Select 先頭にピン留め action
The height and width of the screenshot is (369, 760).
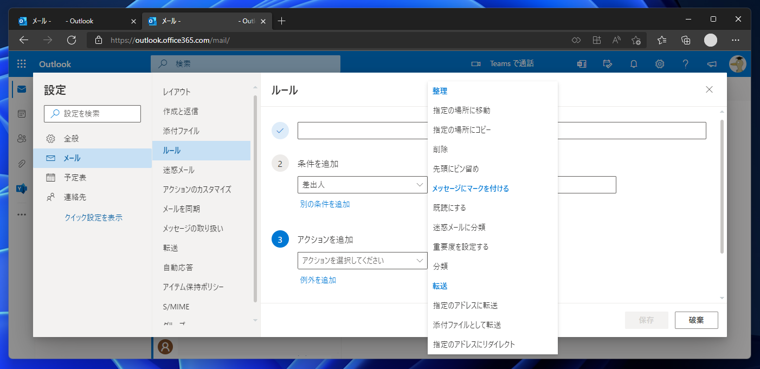coord(492,169)
